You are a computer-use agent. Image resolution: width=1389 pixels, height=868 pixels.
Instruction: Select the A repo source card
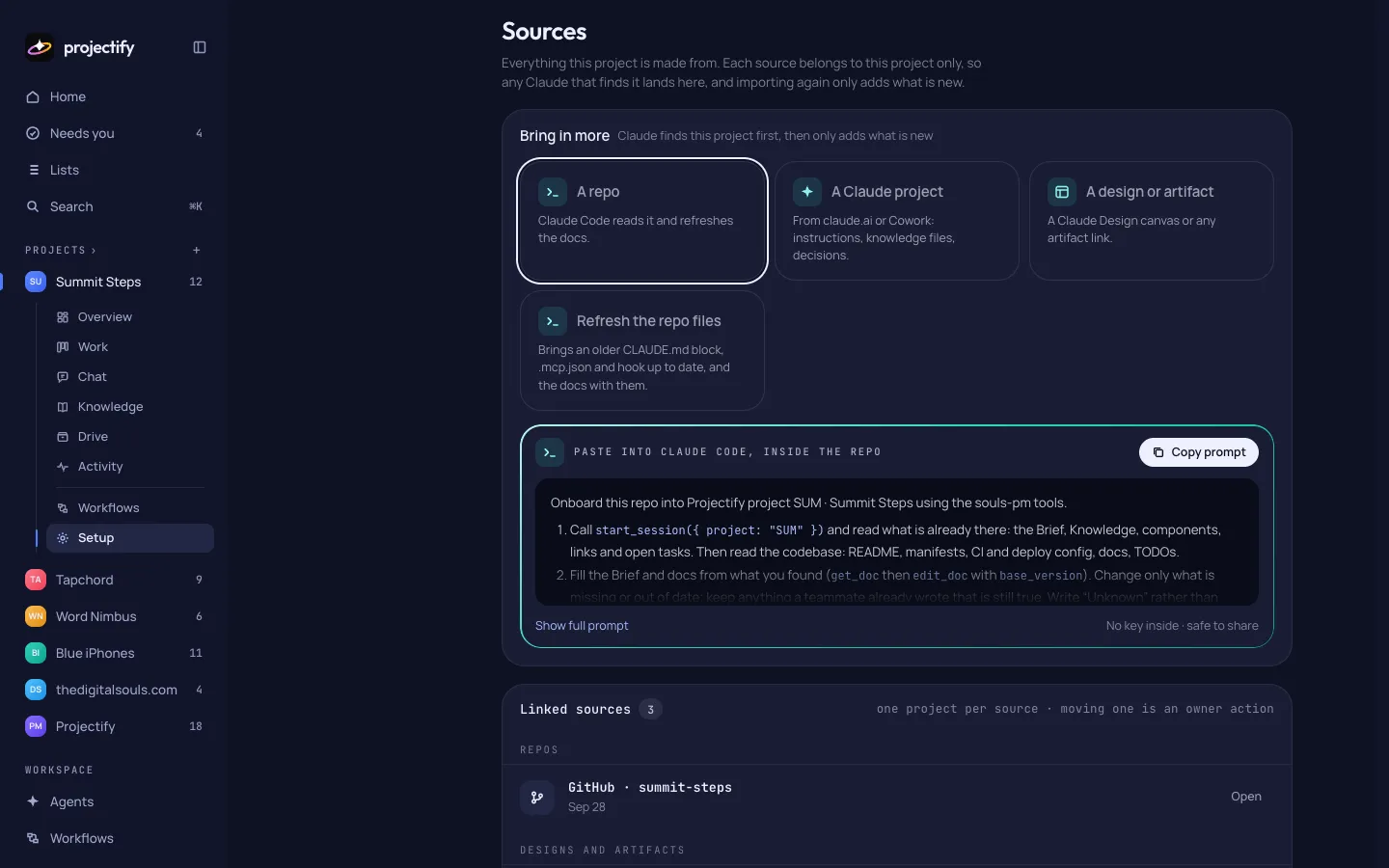click(642, 221)
